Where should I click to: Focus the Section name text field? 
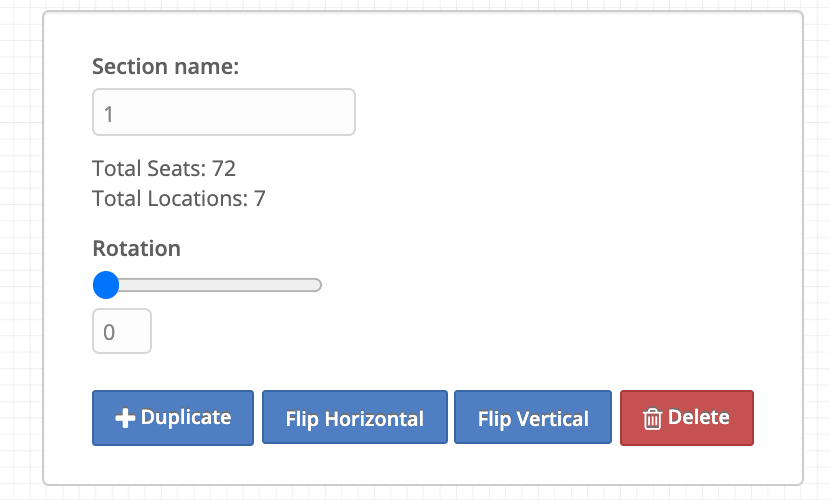(224, 112)
